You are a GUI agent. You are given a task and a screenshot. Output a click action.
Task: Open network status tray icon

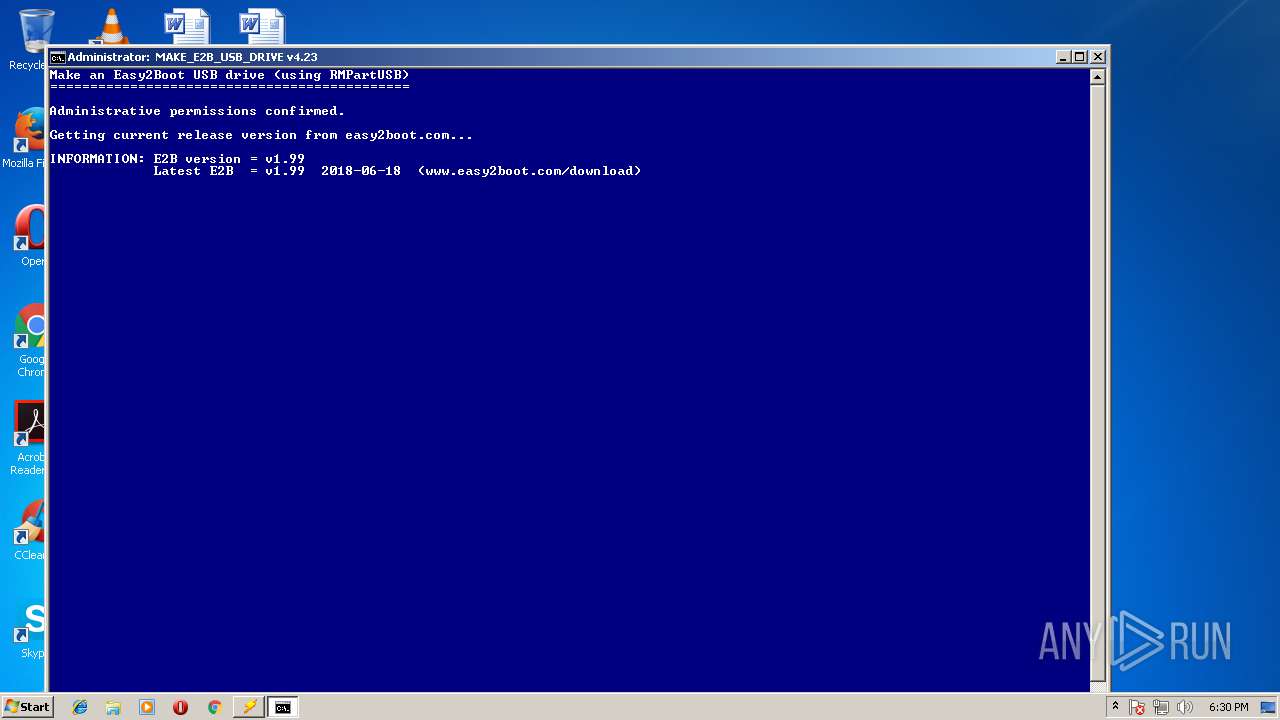coord(1161,707)
